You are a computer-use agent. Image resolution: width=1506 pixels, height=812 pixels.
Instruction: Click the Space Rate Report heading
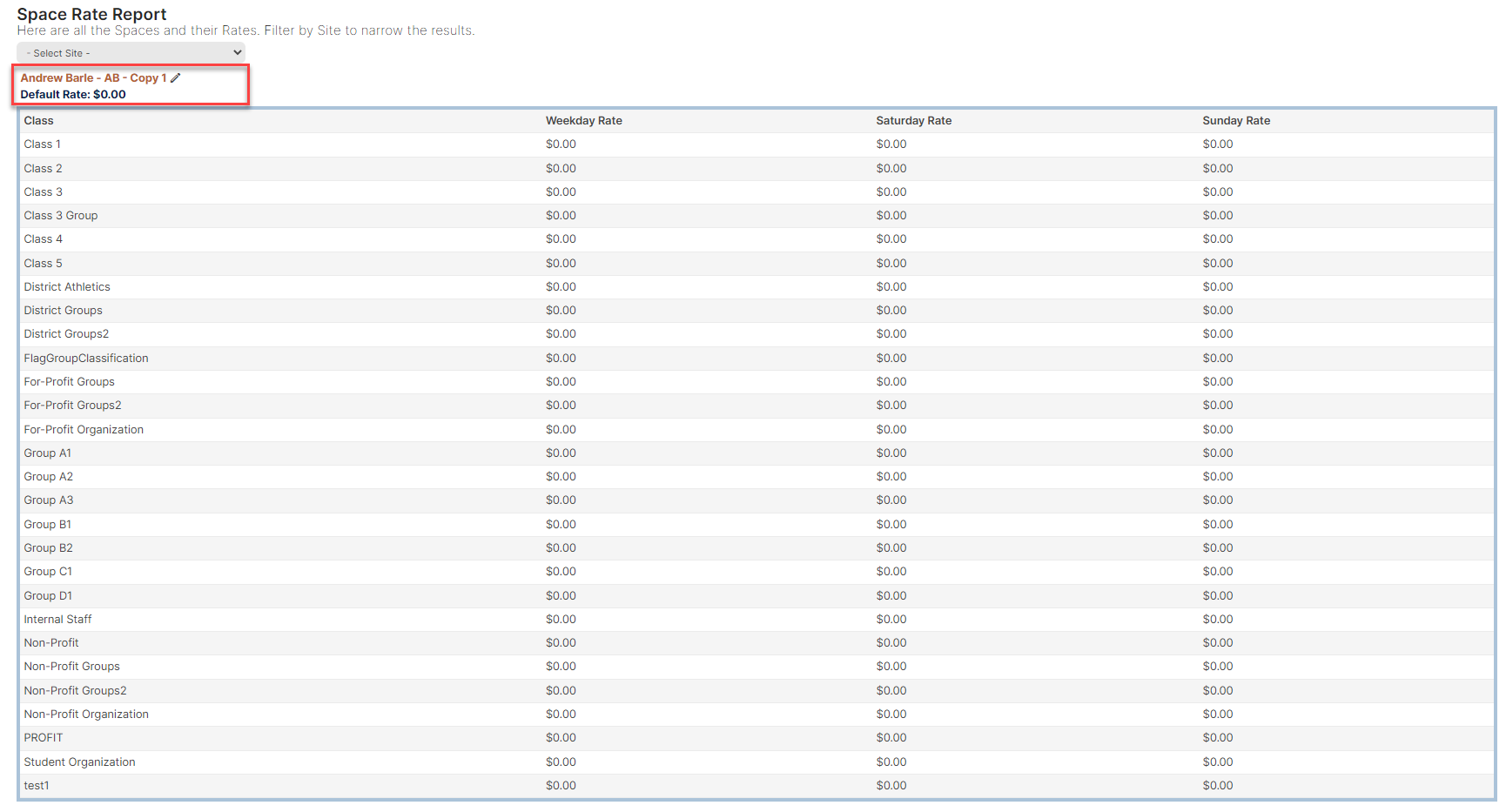pyautogui.click(x=91, y=14)
